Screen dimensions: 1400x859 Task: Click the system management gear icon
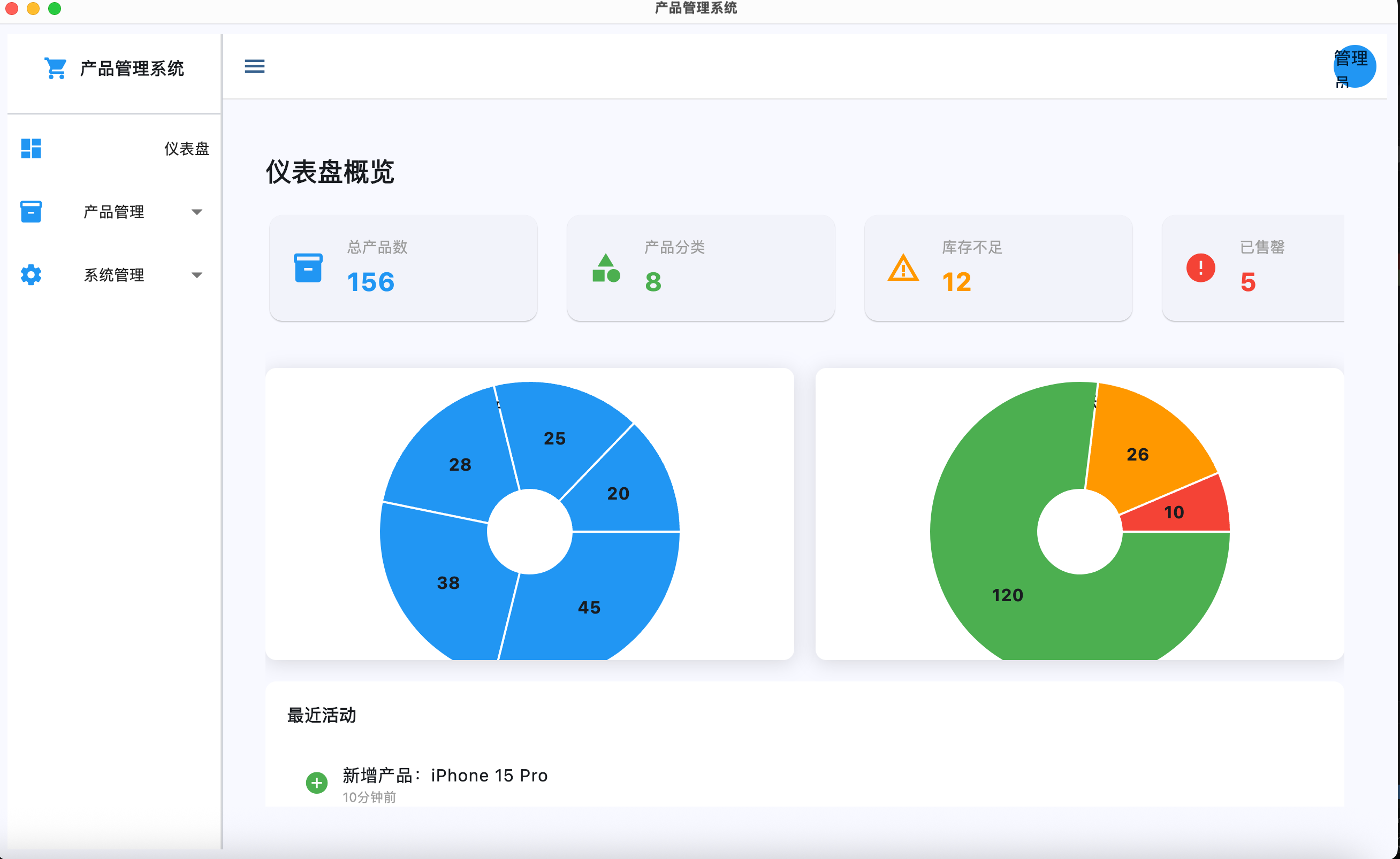pos(31,275)
